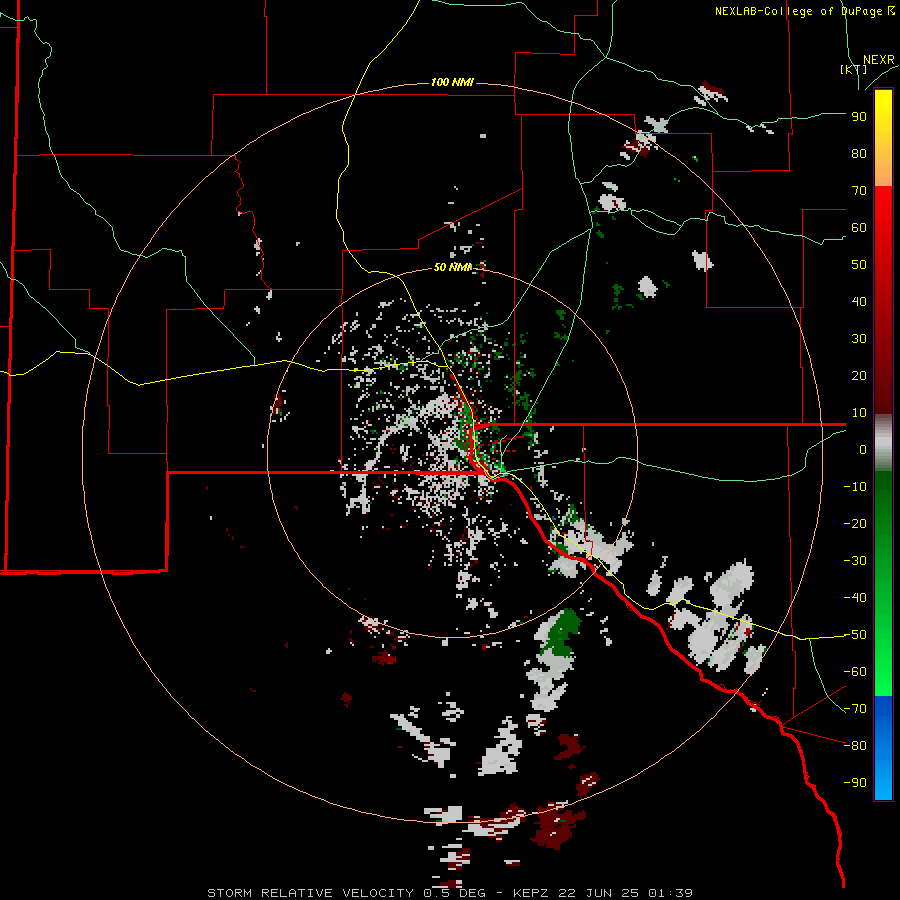This screenshot has height=900, width=900.
Task: Click the -20 value on velocity scale
Action: pyautogui.click(x=855, y=524)
